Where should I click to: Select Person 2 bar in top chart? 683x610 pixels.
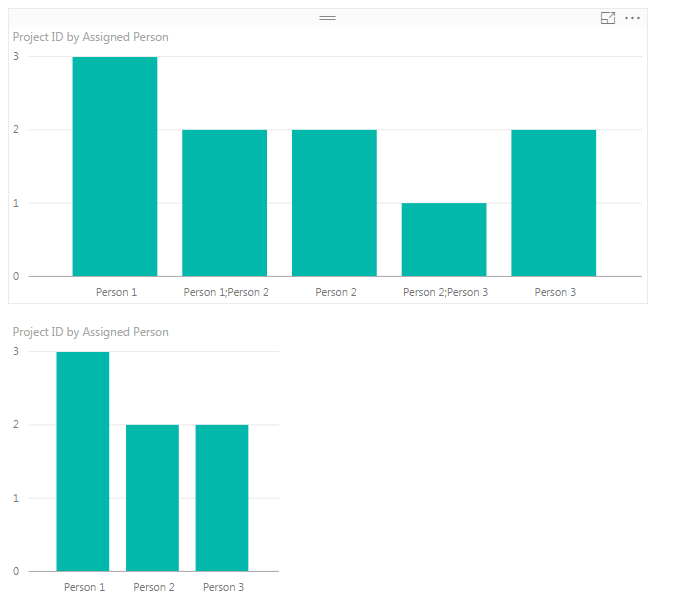[335, 203]
